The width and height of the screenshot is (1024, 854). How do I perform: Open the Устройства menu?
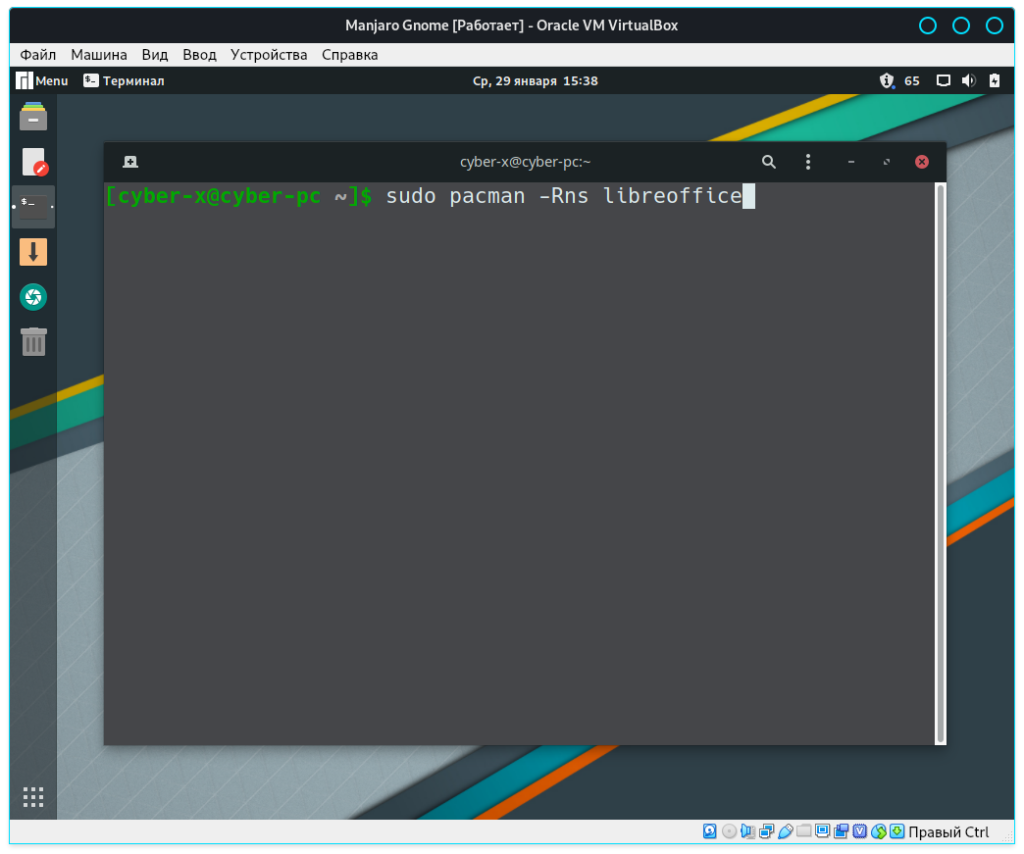tap(268, 55)
